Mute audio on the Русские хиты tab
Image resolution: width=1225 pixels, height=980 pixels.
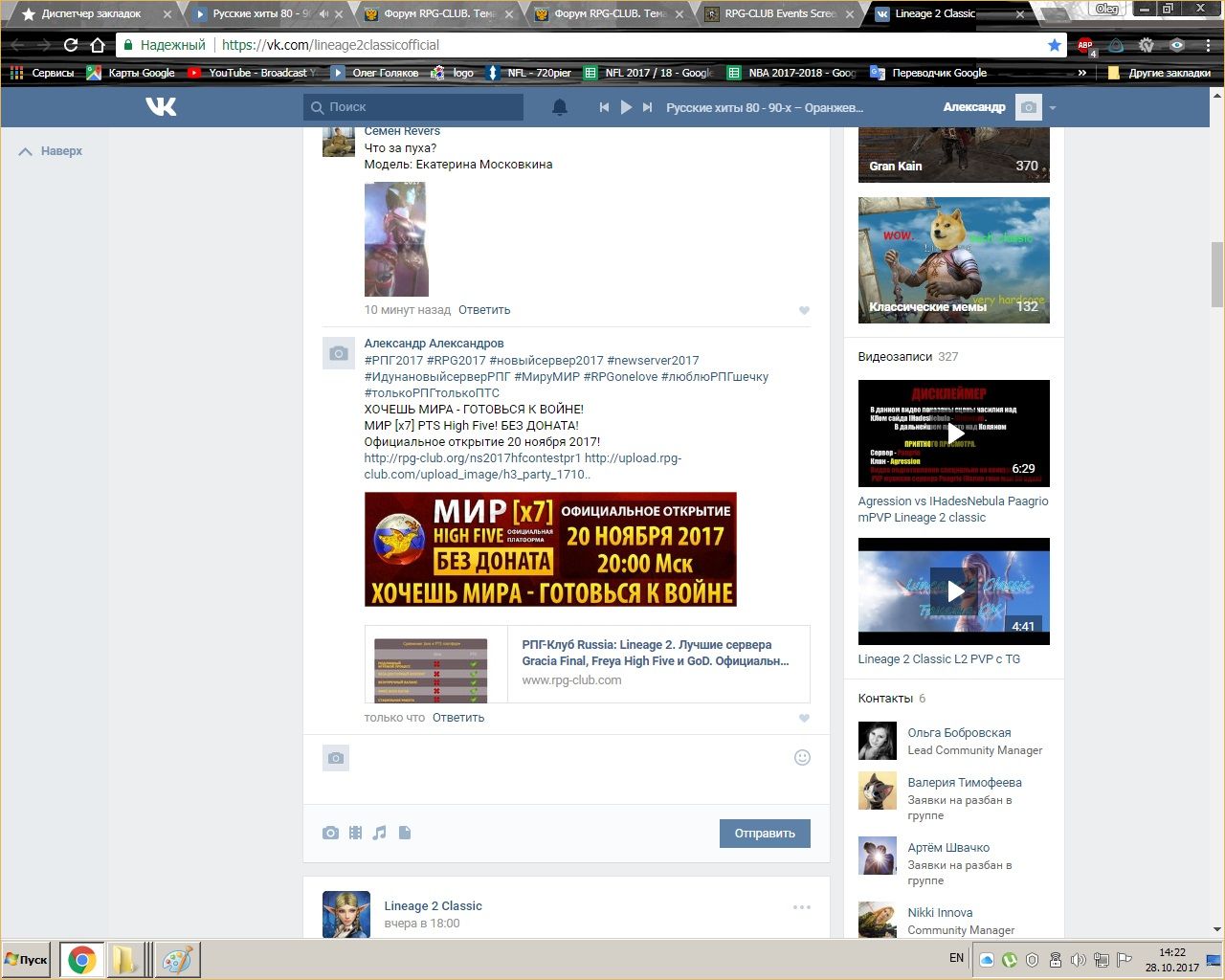323,14
